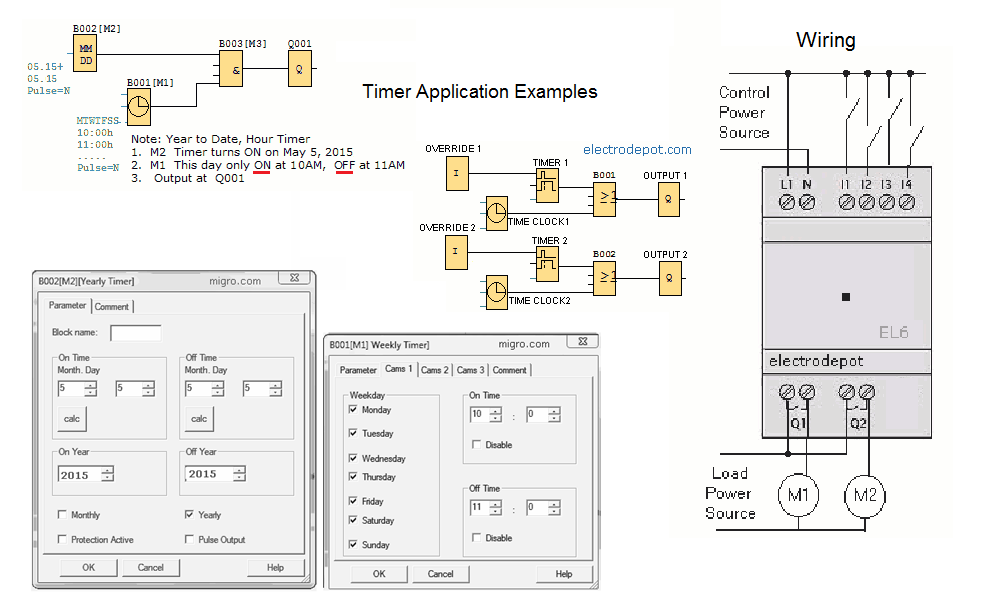Select the B001 weekly timer clock block

click(x=140, y=105)
